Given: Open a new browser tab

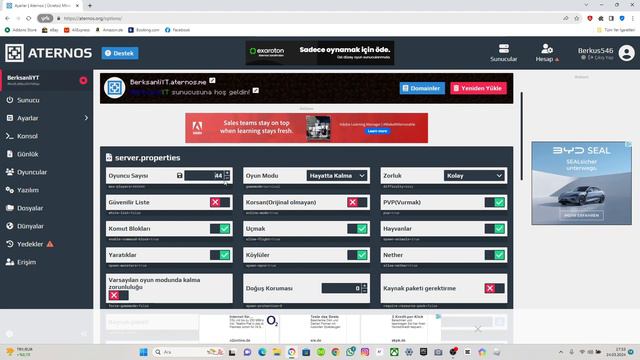Looking at the screenshot, I should (x=90, y=6).
